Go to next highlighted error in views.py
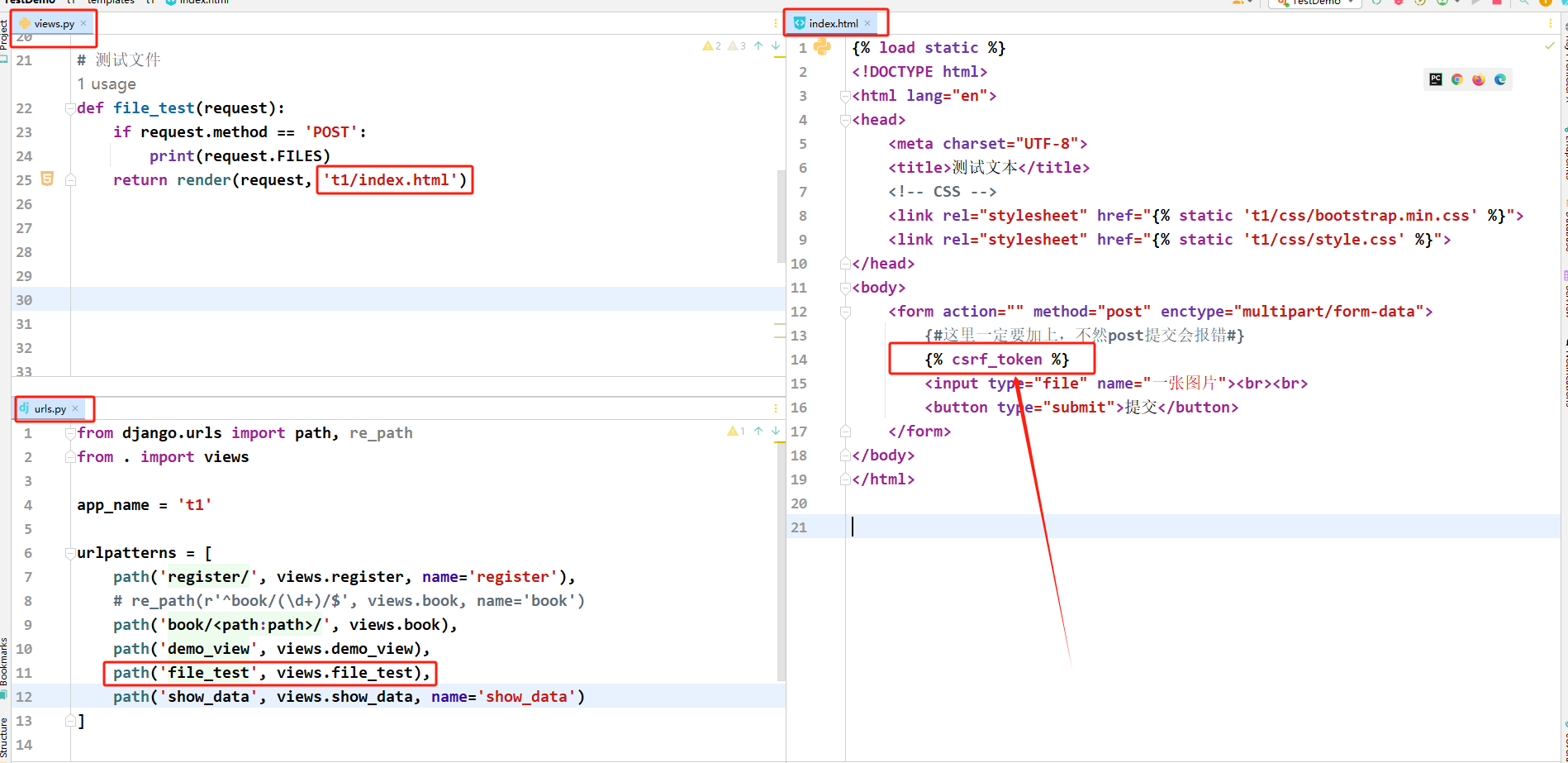The height and width of the screenshot is (763, 1568). tap(776, 46)
